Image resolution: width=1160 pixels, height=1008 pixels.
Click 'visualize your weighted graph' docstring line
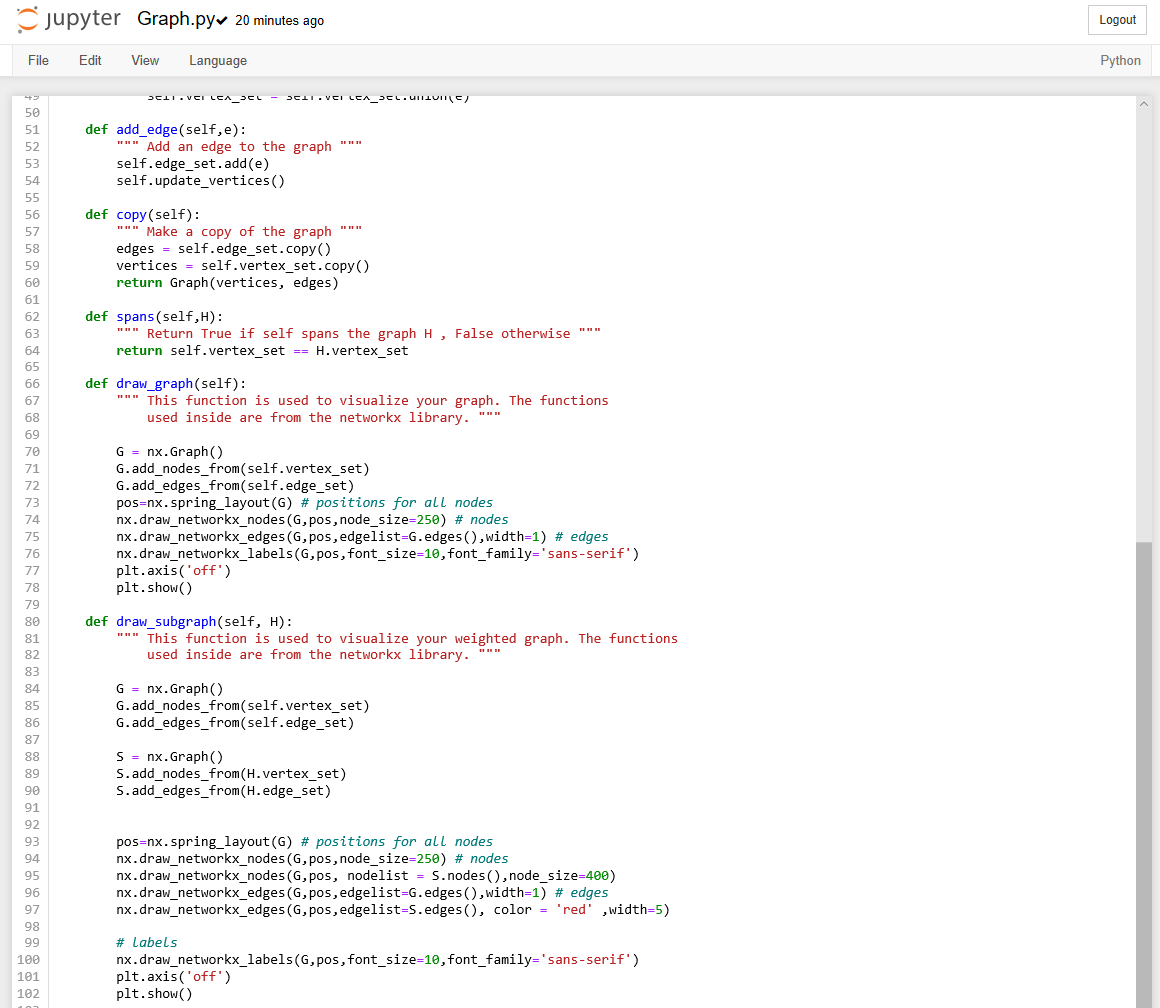pyautogui.click(x=397, y=639)
